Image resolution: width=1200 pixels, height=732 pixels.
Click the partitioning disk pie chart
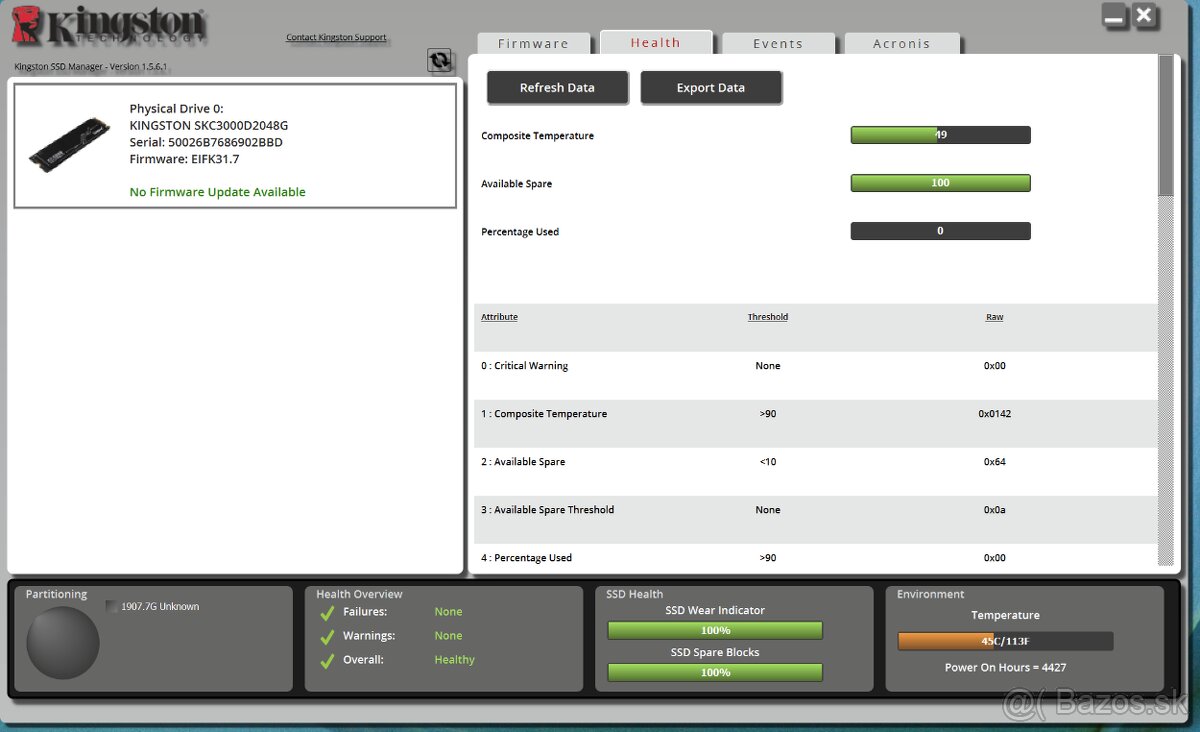63,643
